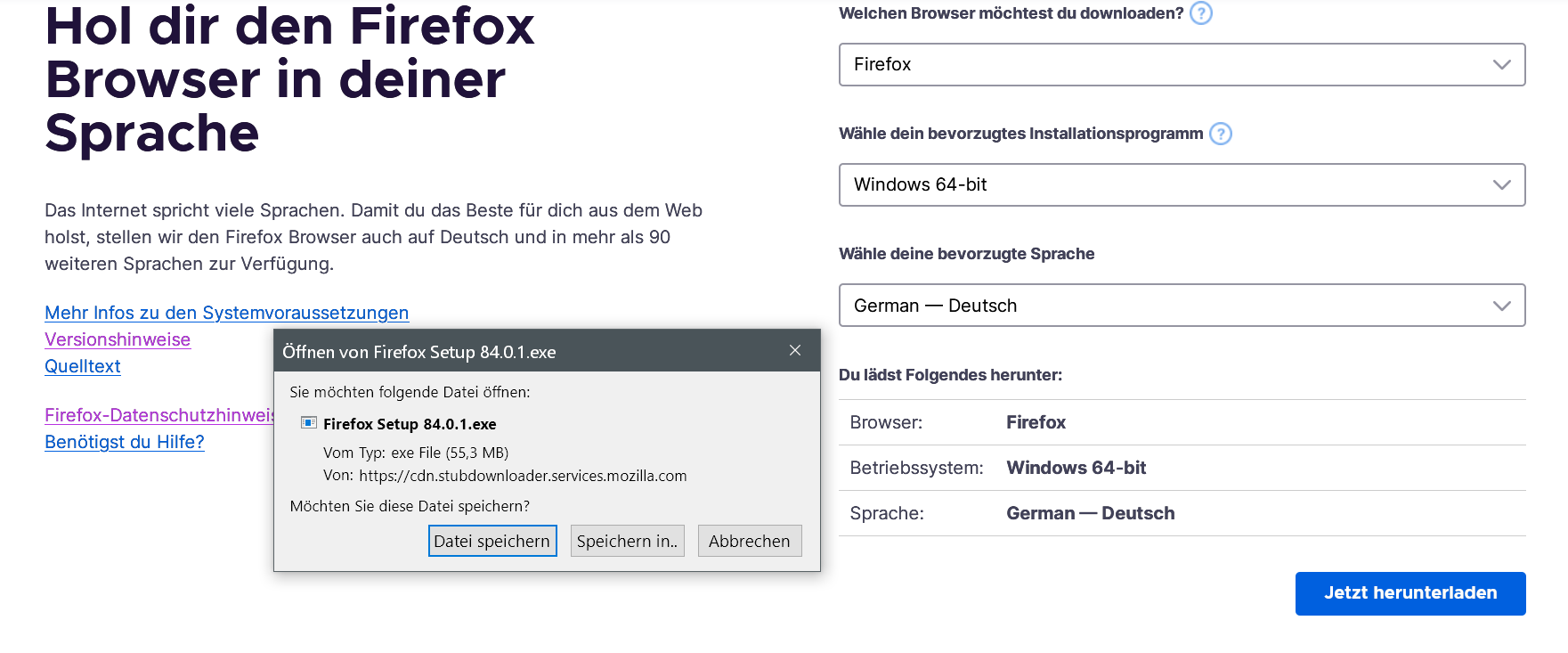Cancel the download with Abbrechen
Image resolution: width=1568 pixels, height=653 pixels.
[x=750, y=541]
